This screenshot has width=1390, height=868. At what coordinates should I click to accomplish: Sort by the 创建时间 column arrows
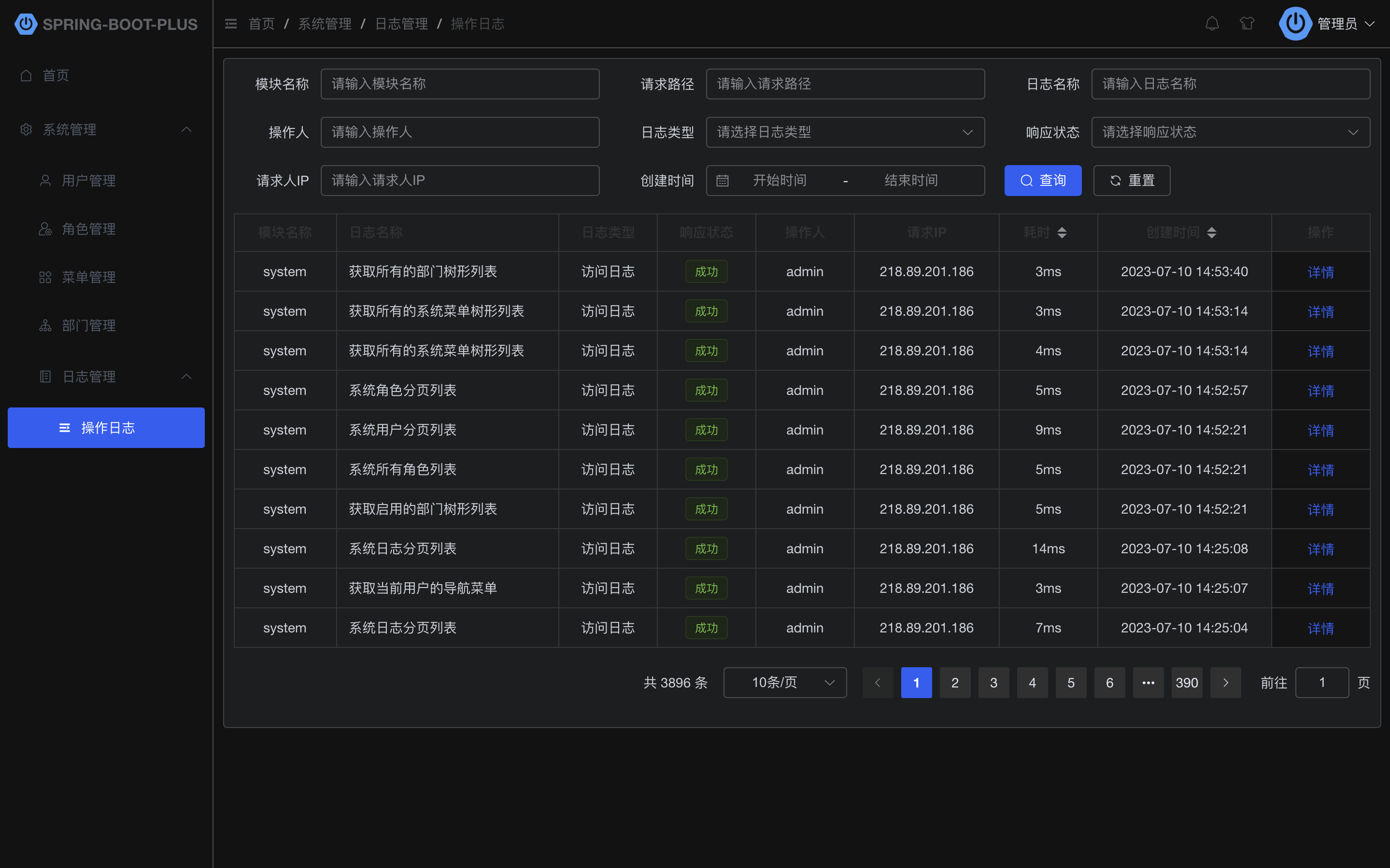(x=1211, y=233)
